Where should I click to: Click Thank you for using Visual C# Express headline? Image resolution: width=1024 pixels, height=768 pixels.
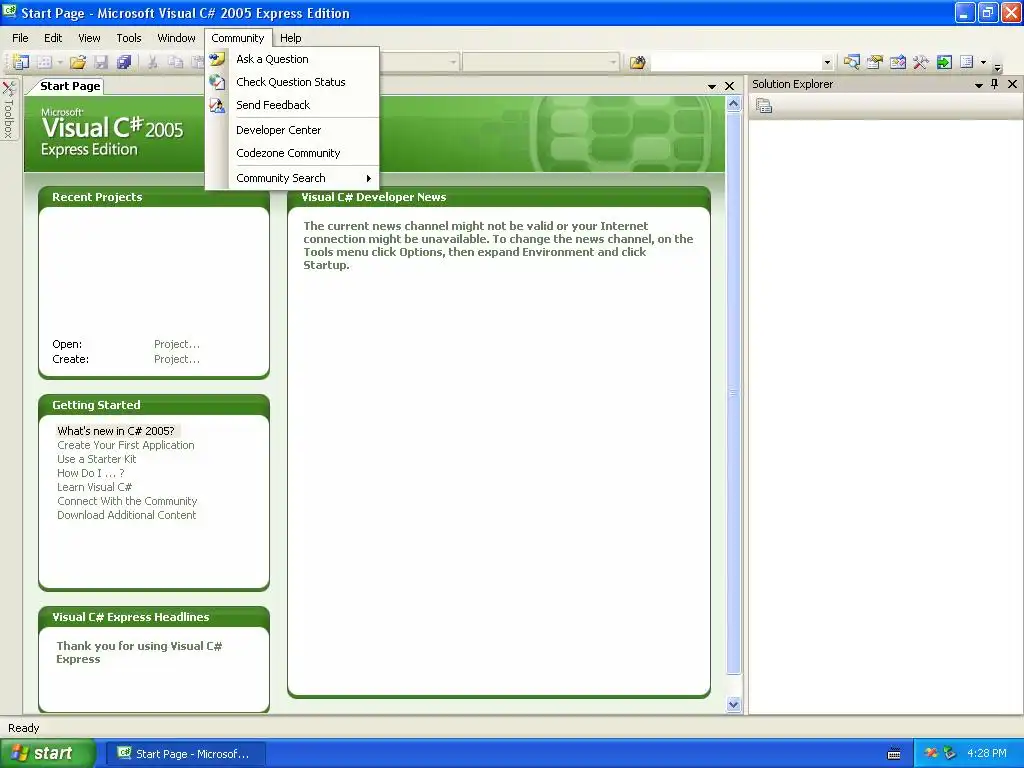[139, 652]
